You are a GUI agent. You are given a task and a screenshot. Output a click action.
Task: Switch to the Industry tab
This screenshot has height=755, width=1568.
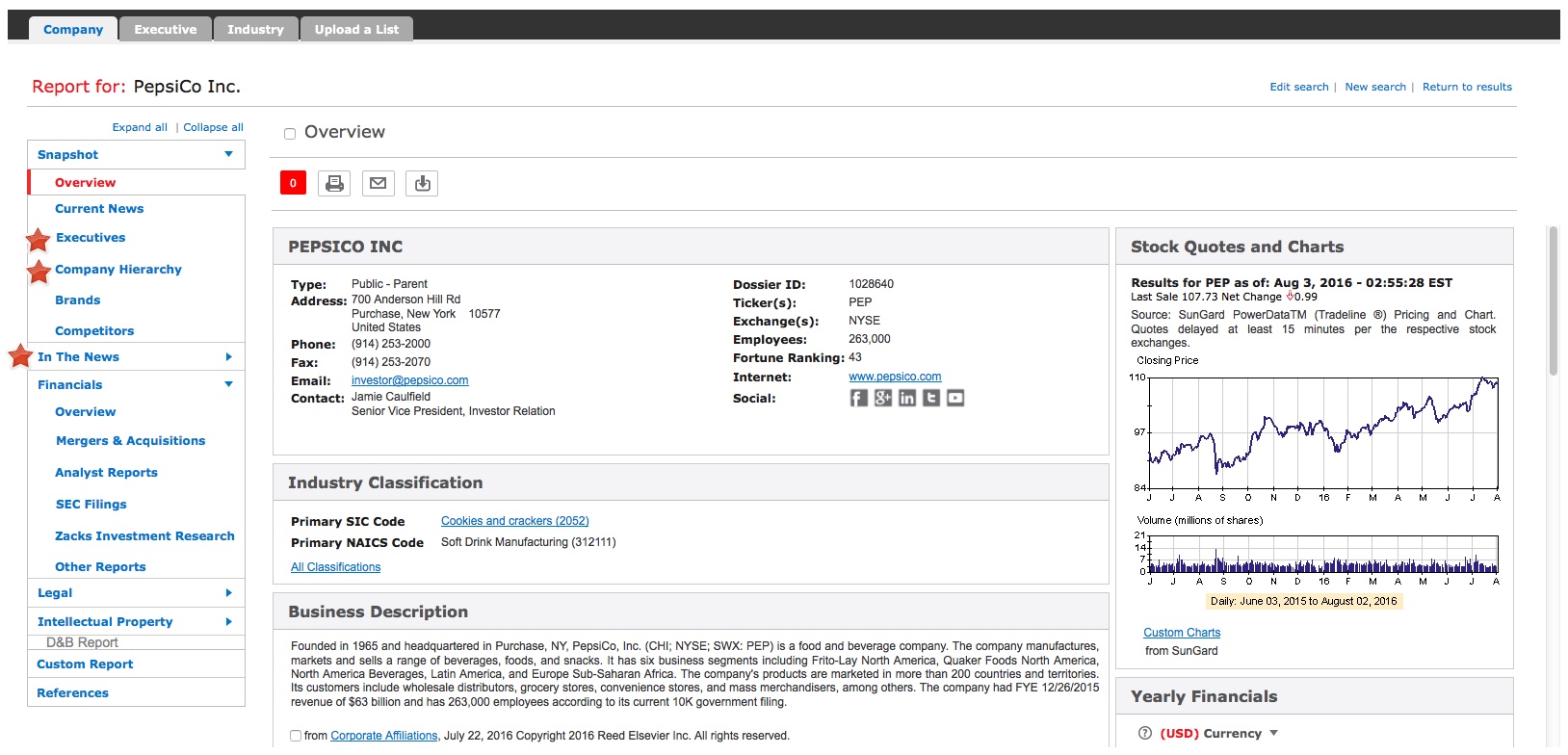[x=255, y=29]
